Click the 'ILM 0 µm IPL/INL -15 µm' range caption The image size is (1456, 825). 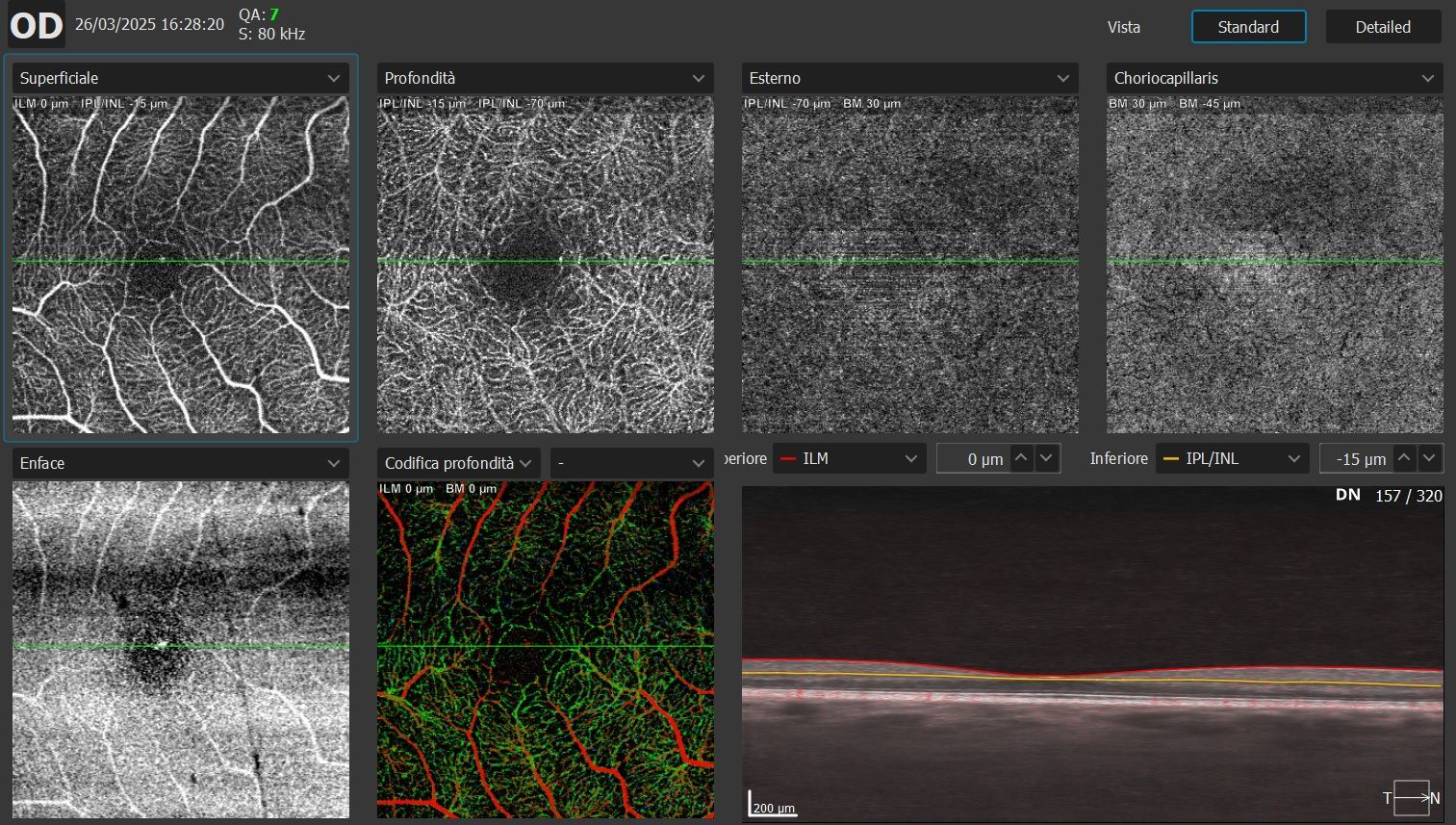point(91,103)
